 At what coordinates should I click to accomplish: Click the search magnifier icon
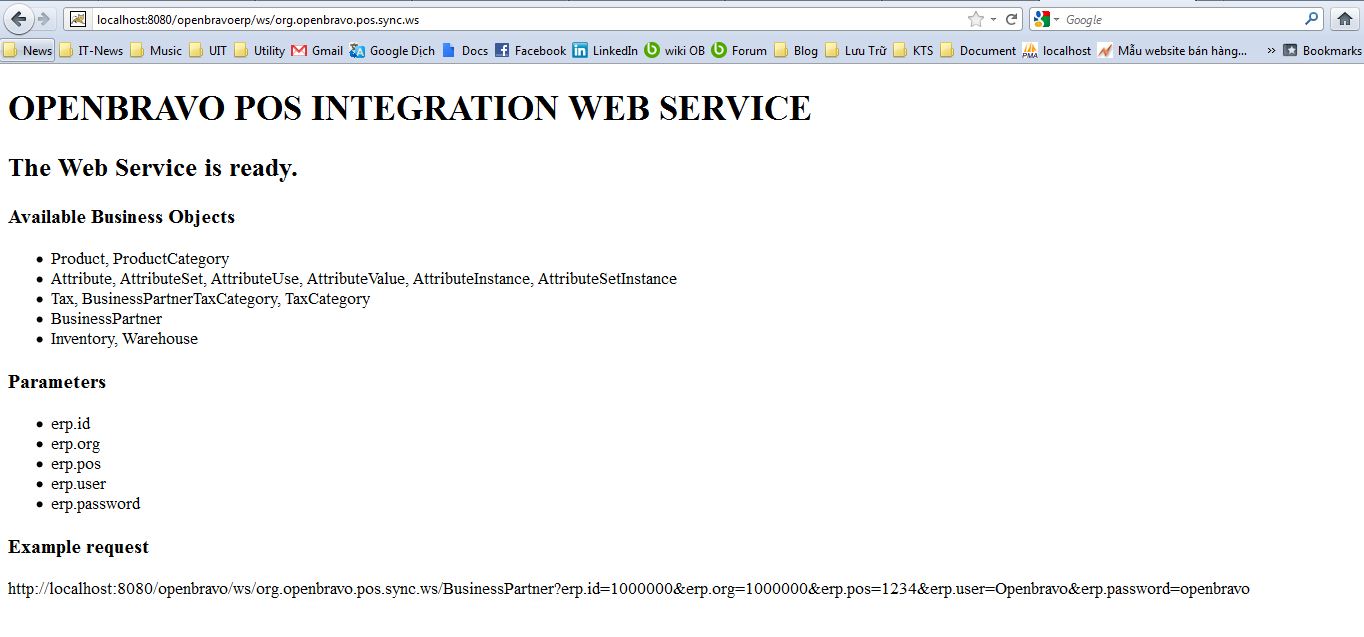(1312, 19)
